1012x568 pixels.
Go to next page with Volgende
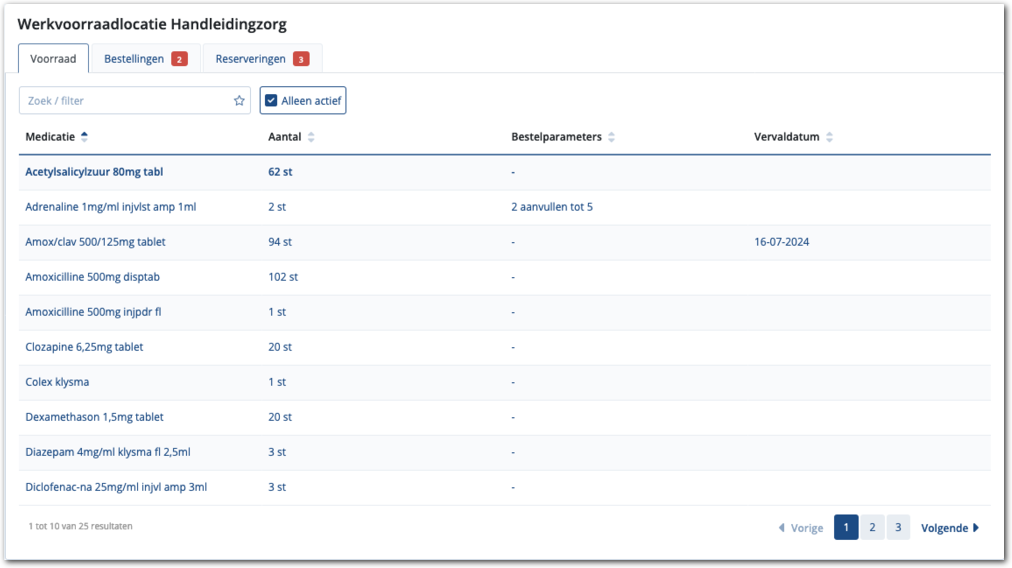point(949,528)
